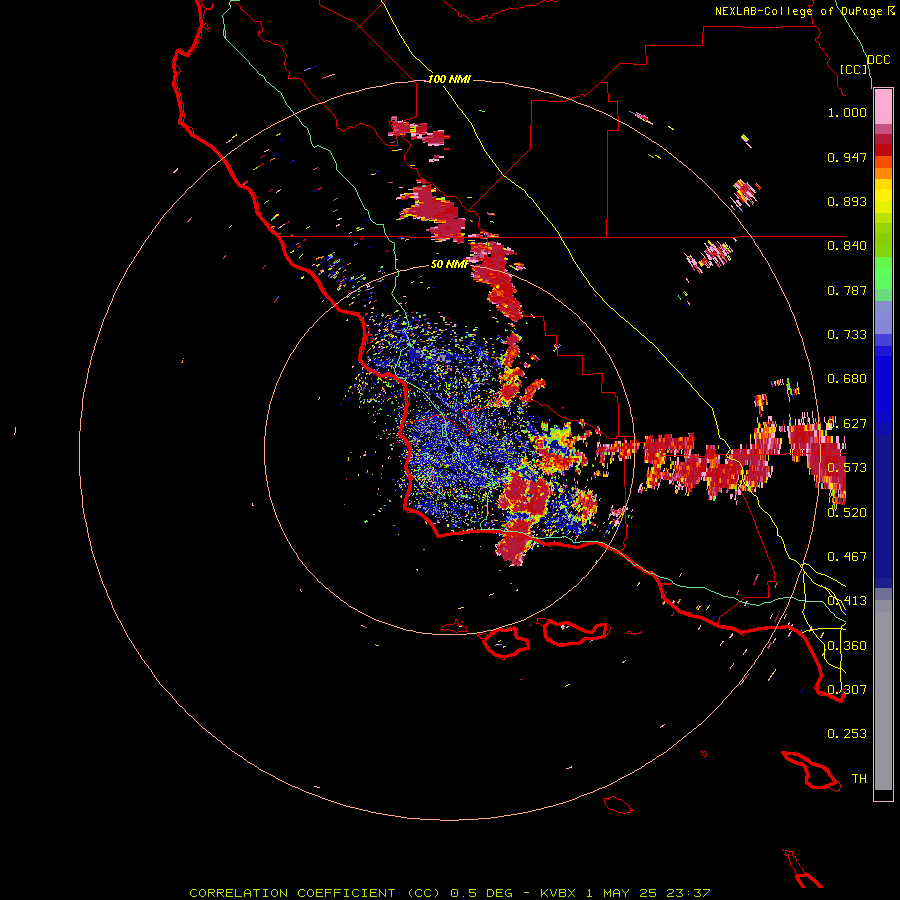Click the 0.787 scale value
Image resolution: width=900 pixels, height=900 pixels.
tap(847, 290)
